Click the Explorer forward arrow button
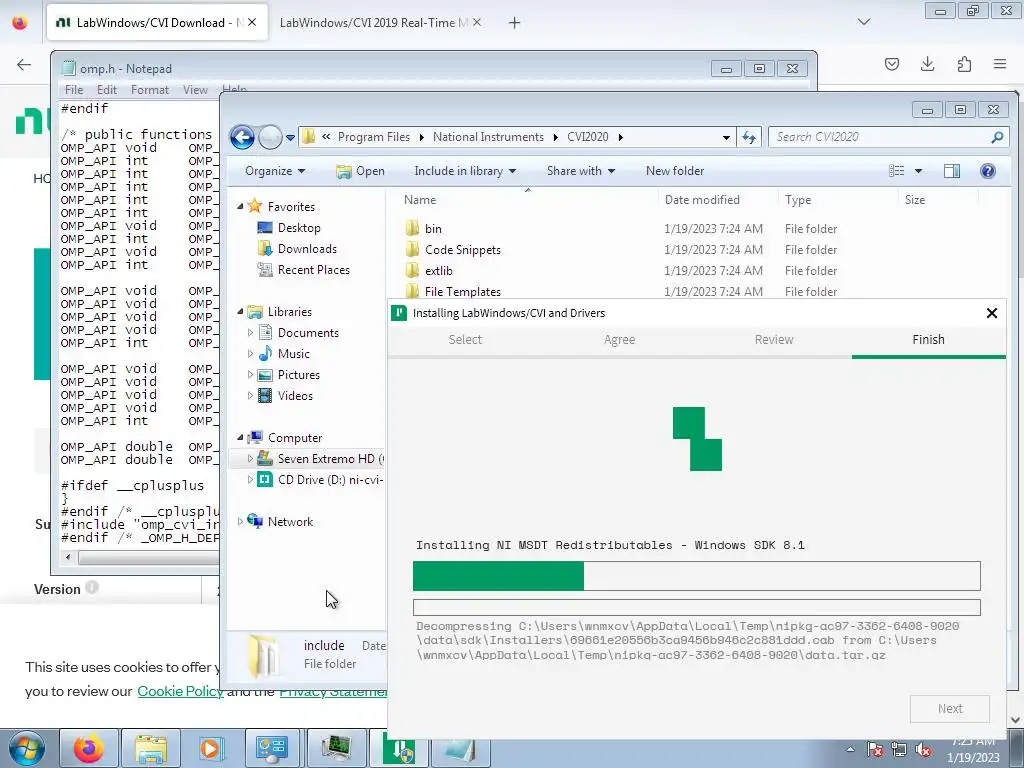The width and height of the screenshot is (1024, 768). (270, 137)
